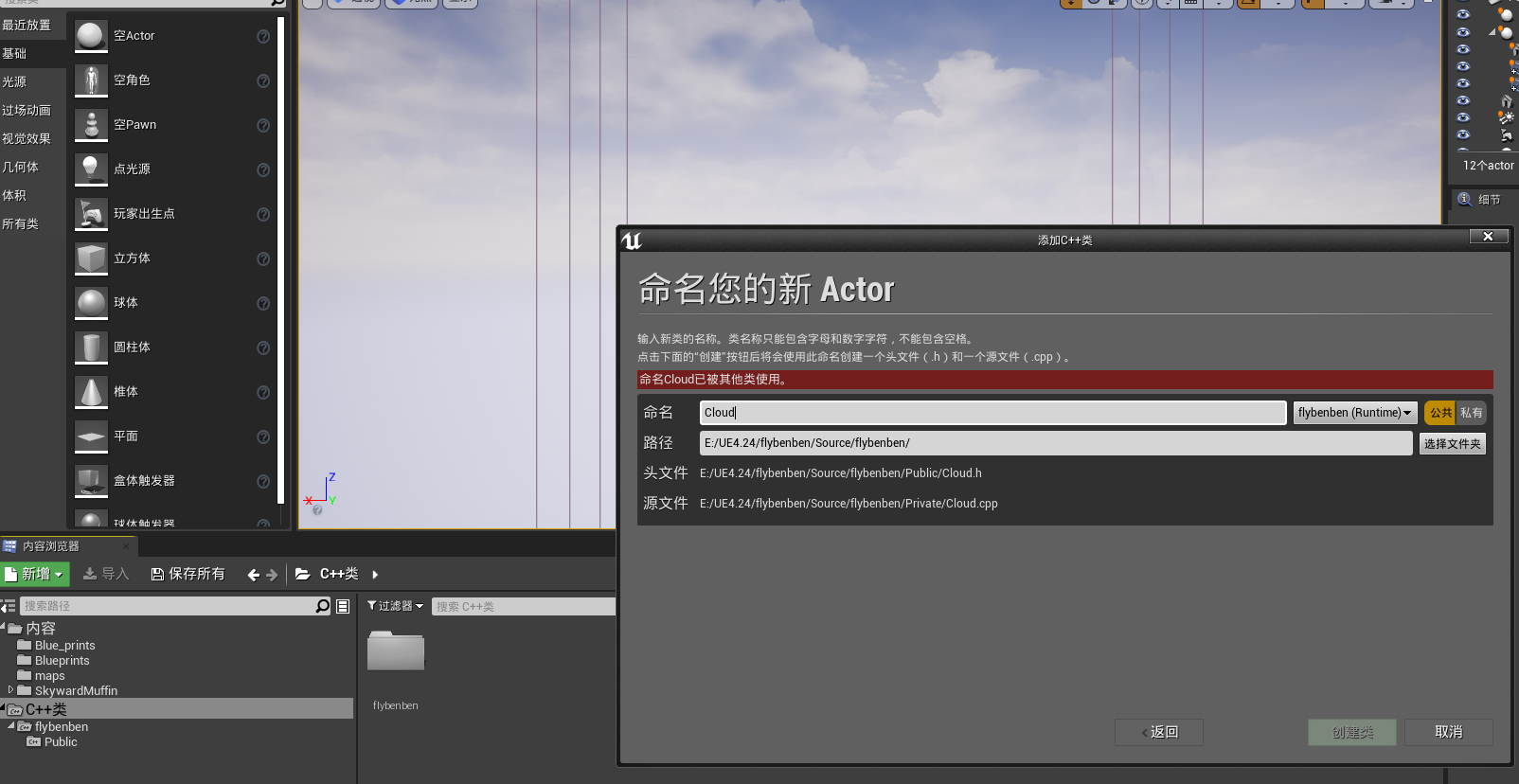Click 保存所有 to save all
1519x784 pixels.
pos(188,574)
